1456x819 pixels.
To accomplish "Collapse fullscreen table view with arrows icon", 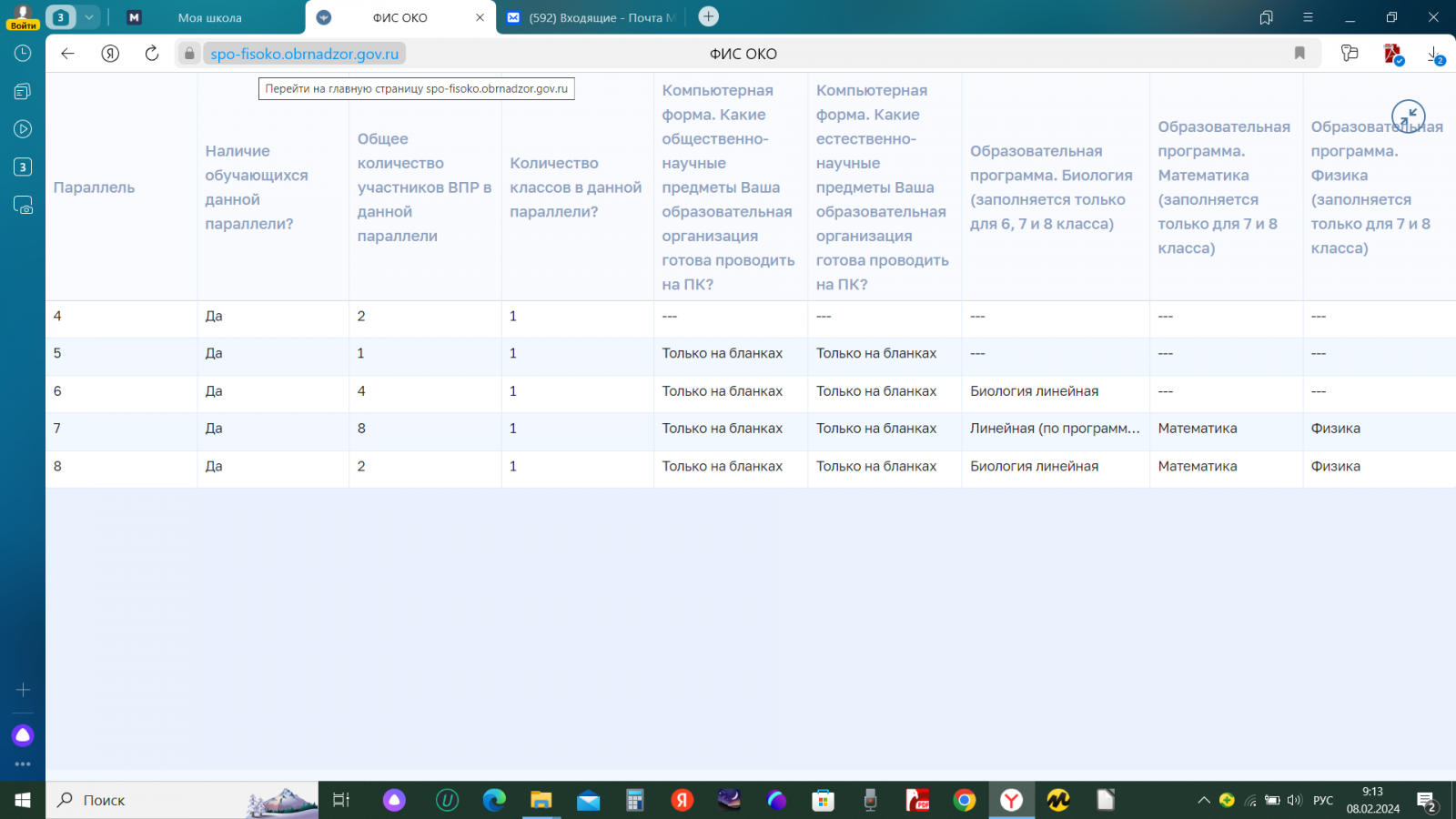I will [1408, 116].
